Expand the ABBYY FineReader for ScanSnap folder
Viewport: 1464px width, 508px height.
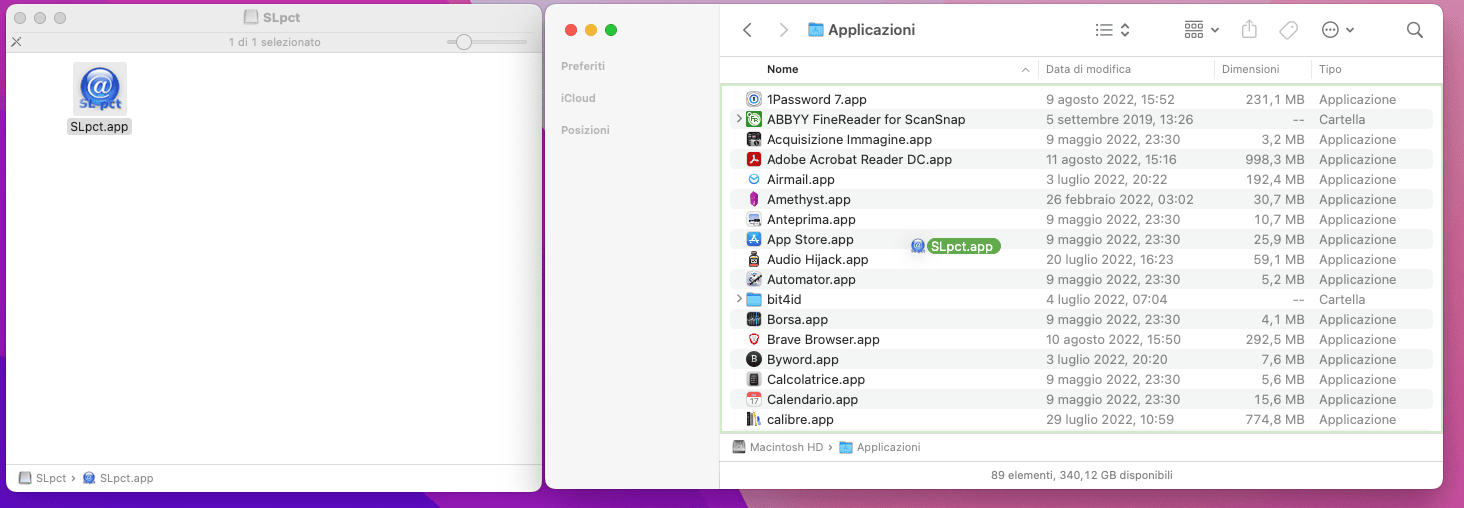click(x=739, y=119)
